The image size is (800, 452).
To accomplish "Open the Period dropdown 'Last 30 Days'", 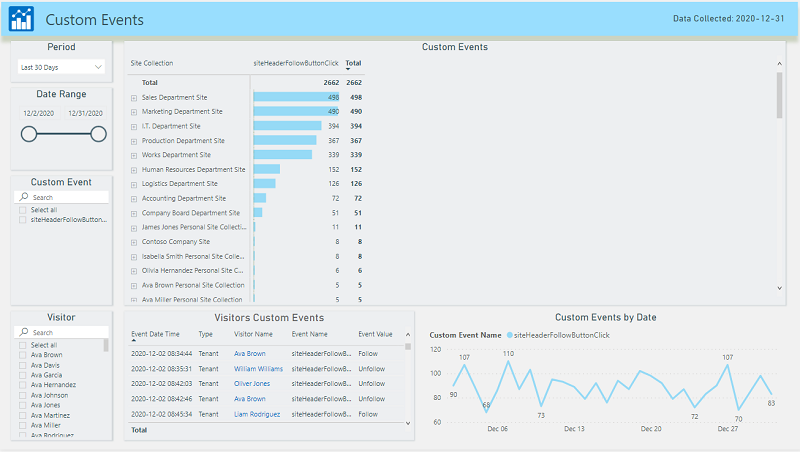I will point(61,67).
